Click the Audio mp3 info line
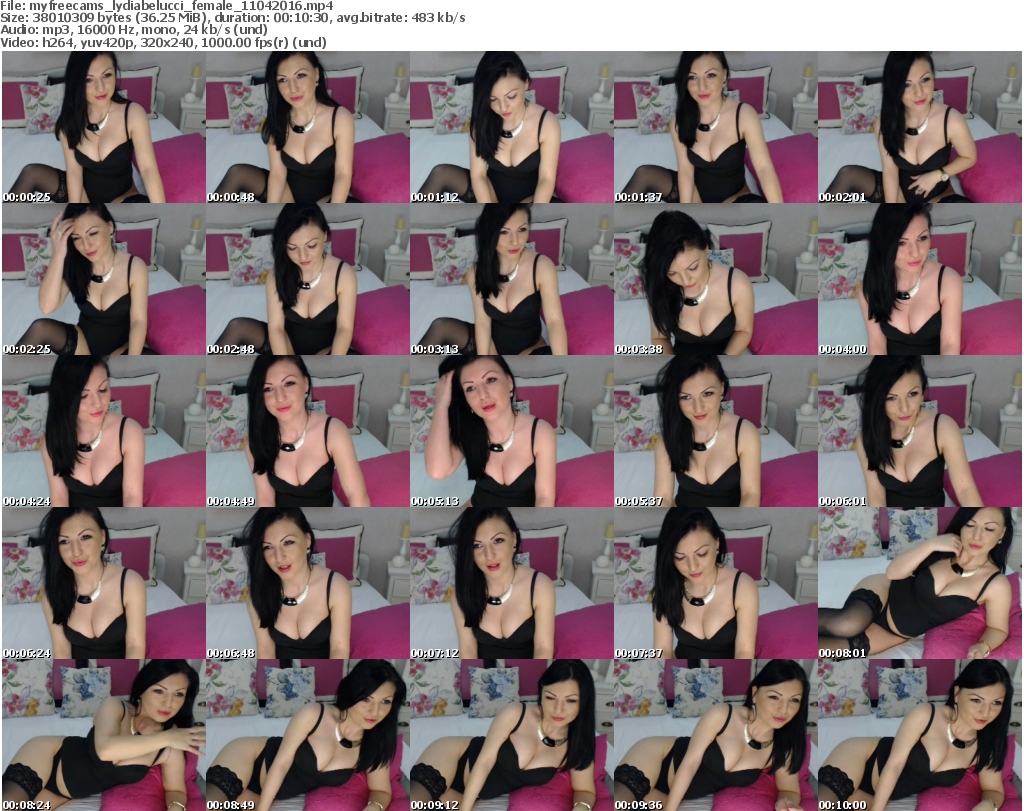 click(x=134, y=30)
